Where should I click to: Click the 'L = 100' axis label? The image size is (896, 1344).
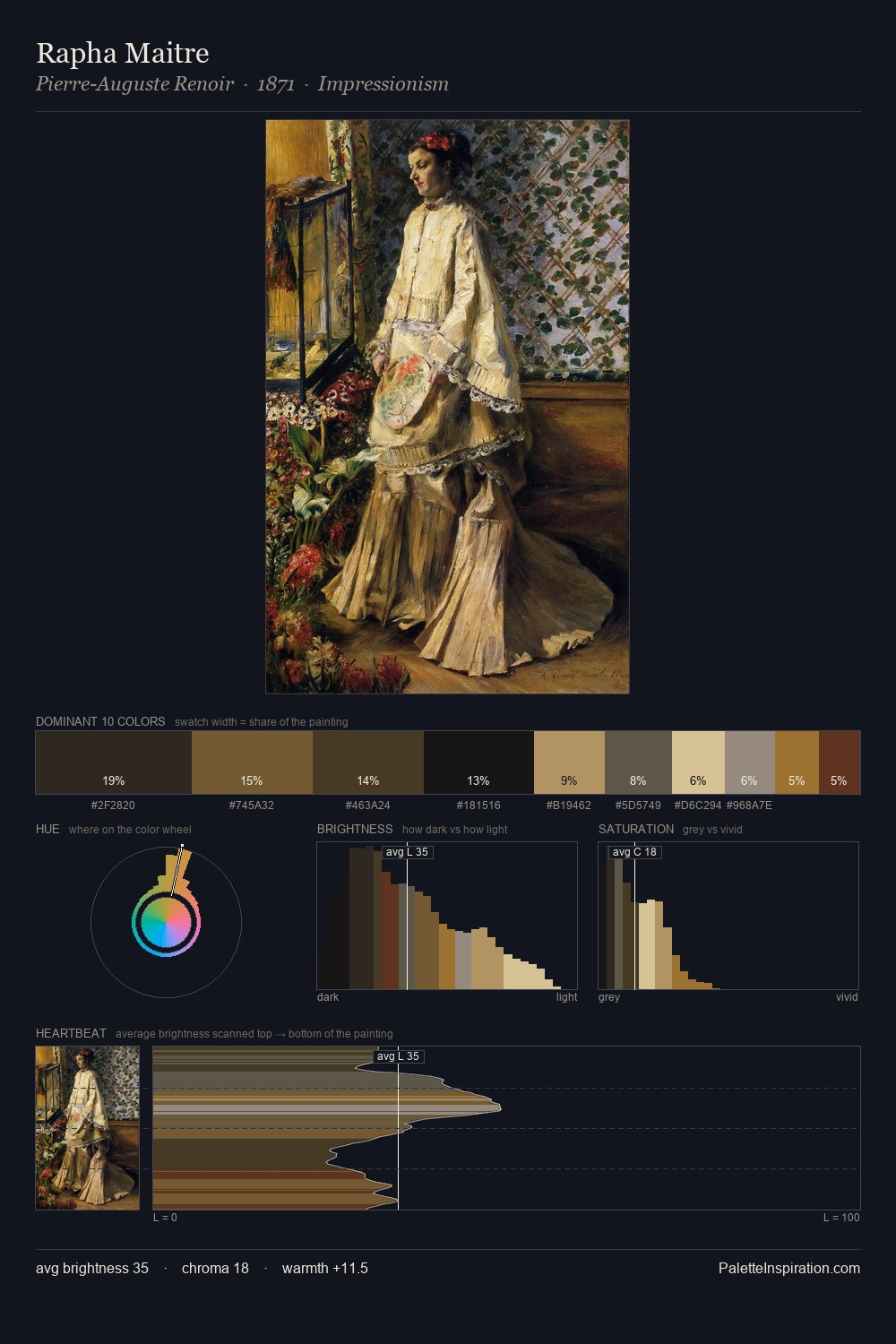point(841,1218)
